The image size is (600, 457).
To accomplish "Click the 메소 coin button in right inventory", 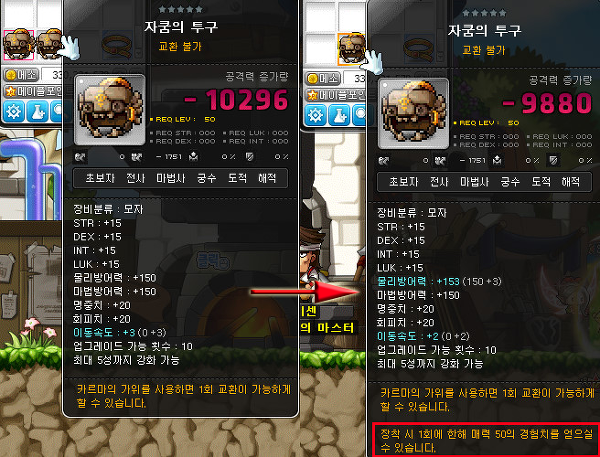I will click(323, 78).
